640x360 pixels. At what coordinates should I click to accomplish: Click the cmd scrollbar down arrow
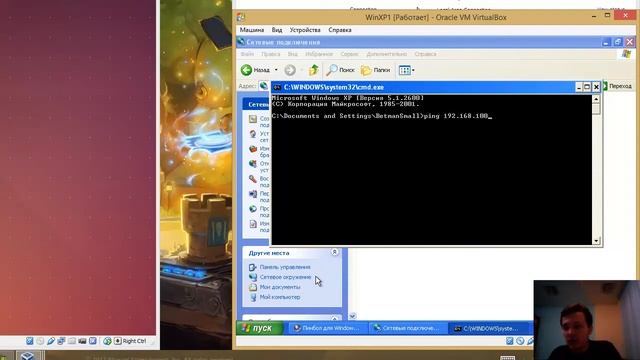click(x=596, y=241)
